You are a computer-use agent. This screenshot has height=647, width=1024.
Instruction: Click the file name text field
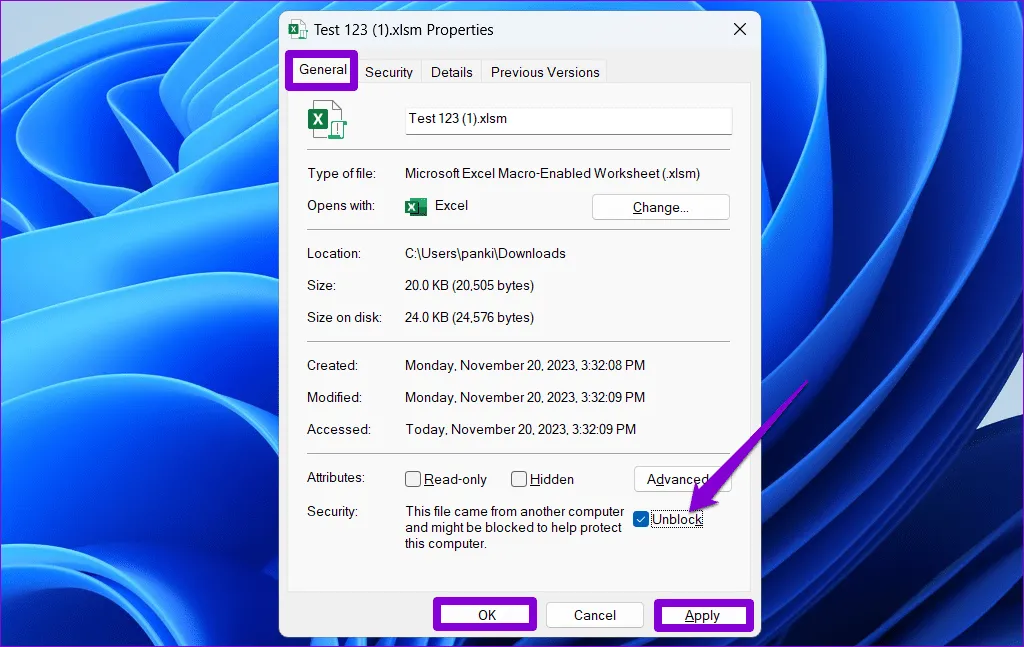pos(568,119)
